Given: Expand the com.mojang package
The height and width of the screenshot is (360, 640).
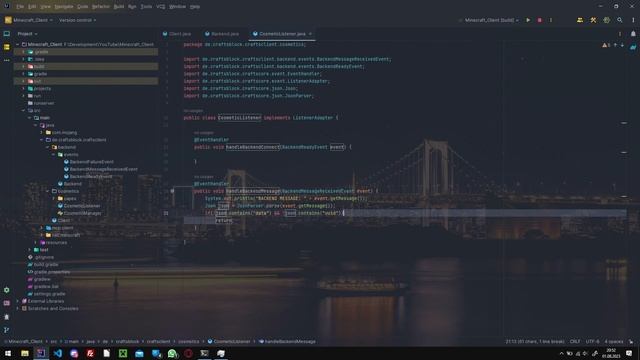Looking at the screenshot, I should (x=41, y=132).
